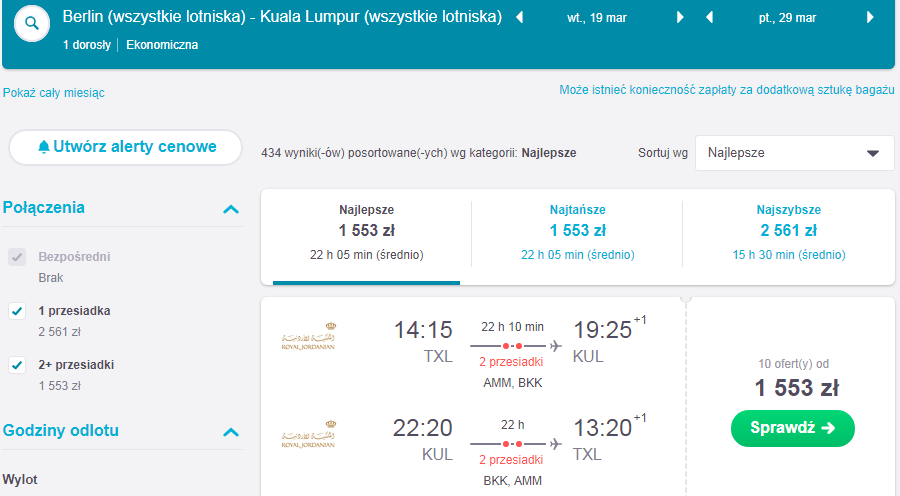Advance departure date after wt., 19 mar
The height and width of the screenshot is (496, 900).
click(680, 17)
